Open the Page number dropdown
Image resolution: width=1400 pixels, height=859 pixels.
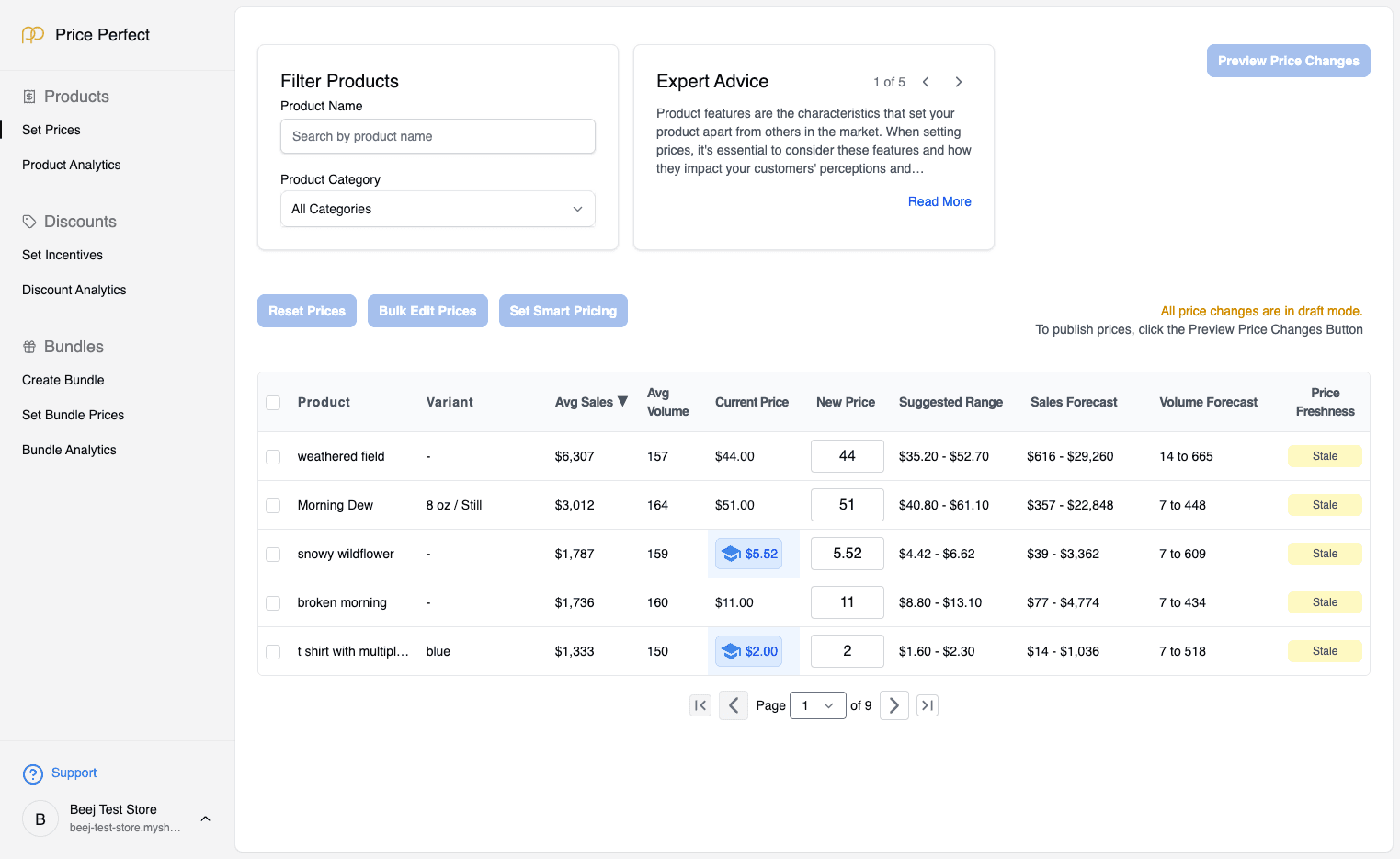click(817, 705)
